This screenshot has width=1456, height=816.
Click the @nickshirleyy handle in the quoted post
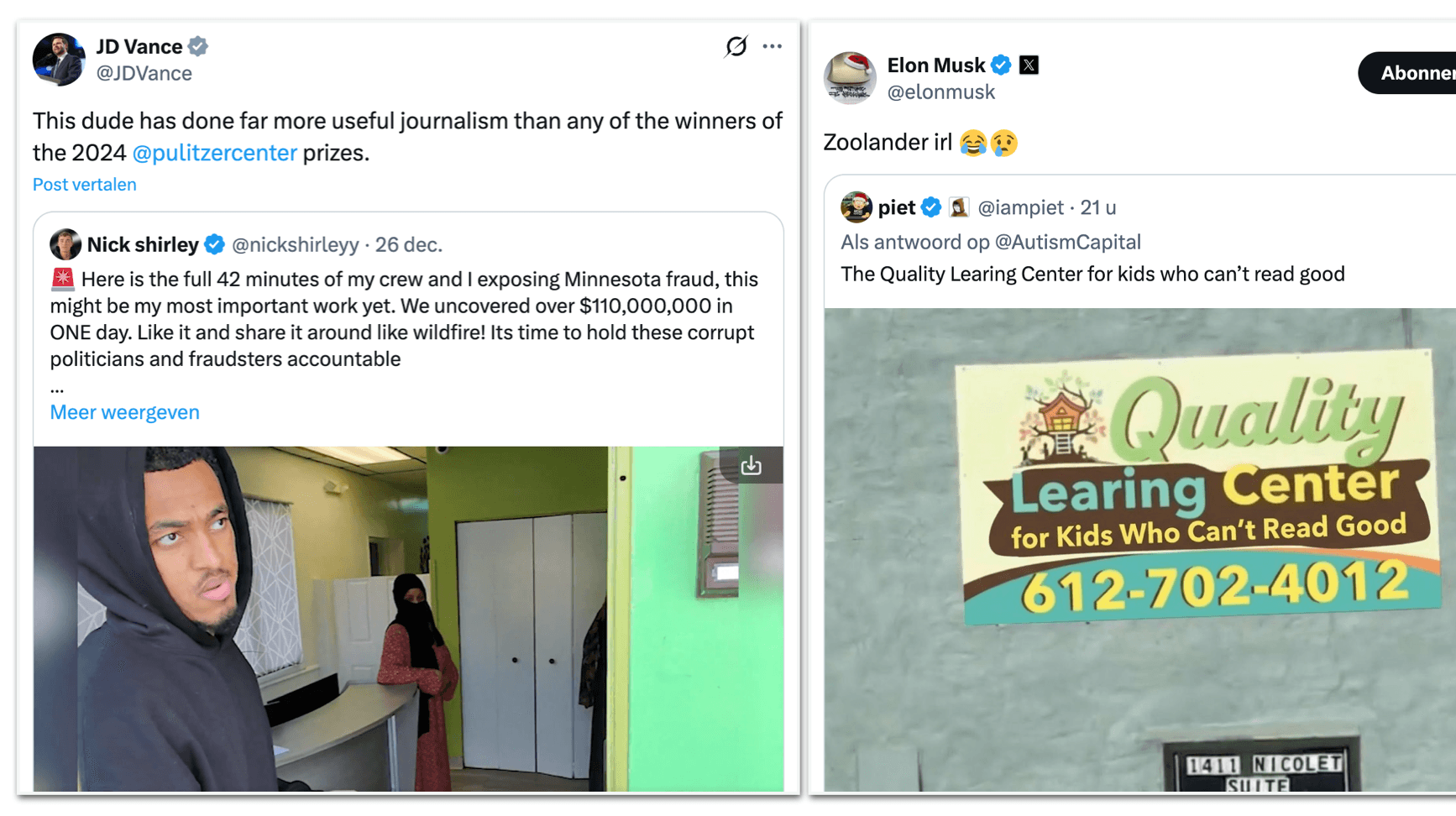[x=295, y=244]
